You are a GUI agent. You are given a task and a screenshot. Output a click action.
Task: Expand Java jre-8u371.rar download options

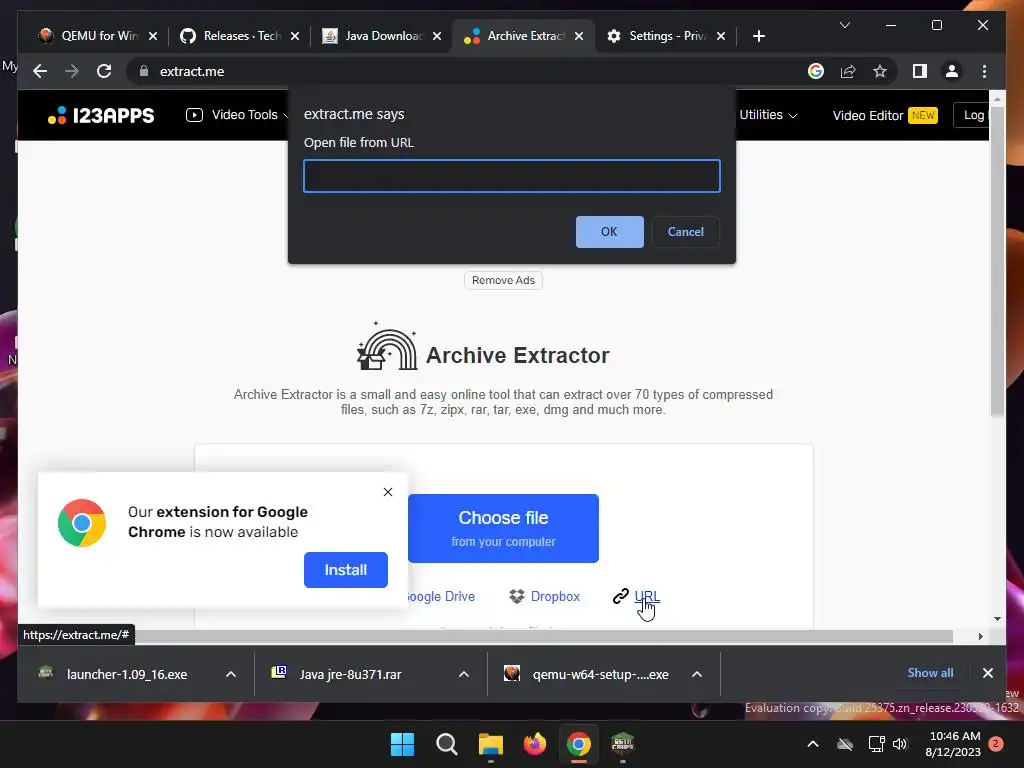[x=464, y=674]
